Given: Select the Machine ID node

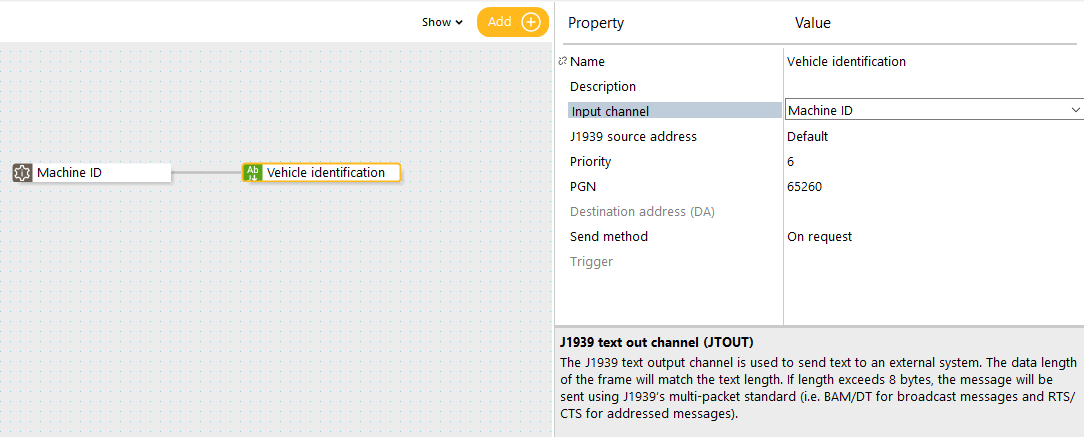Looking at the screenshot, I should [x=91, y=173].
